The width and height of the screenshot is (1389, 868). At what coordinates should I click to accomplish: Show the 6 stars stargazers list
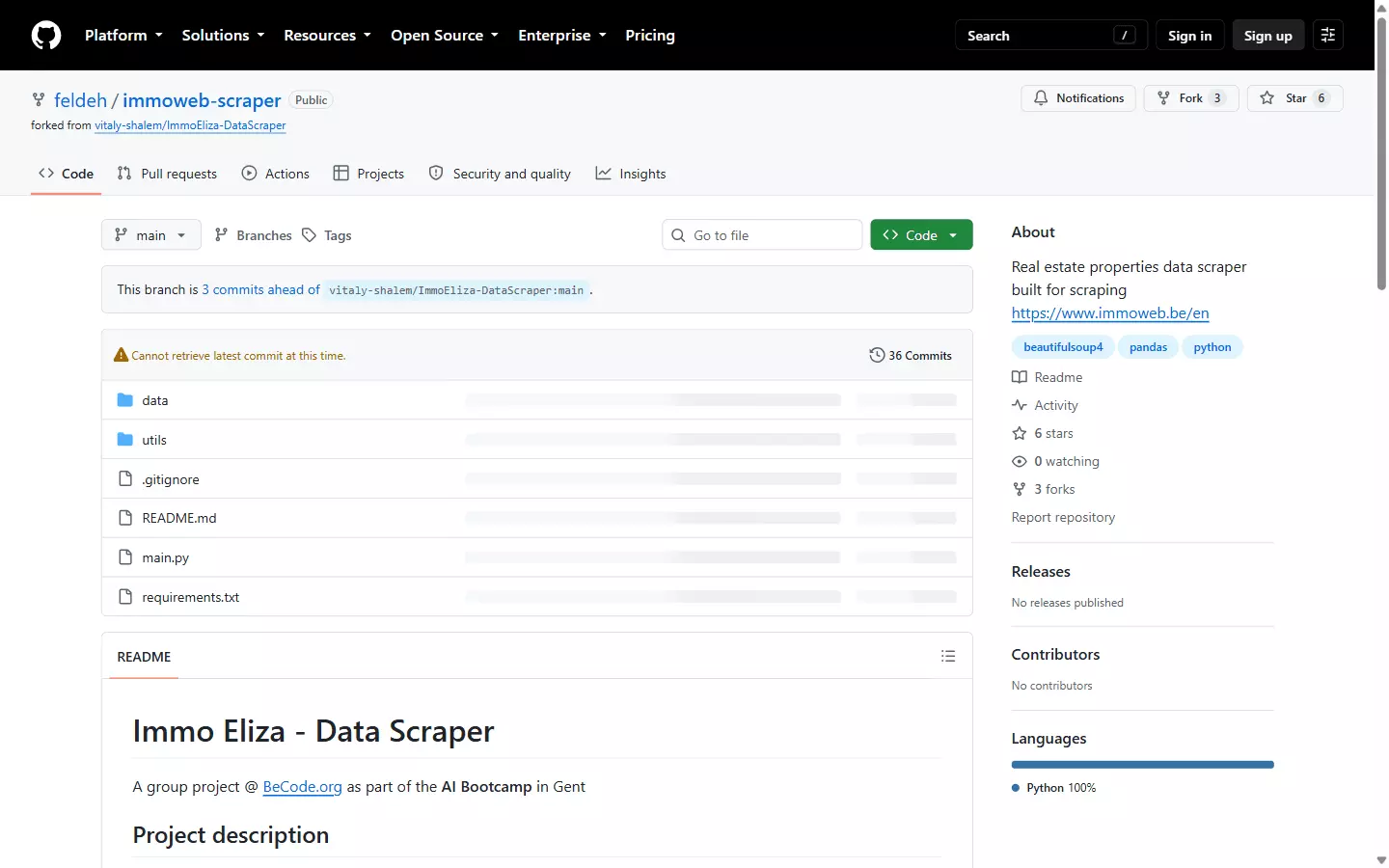(x=1043, y=433)
